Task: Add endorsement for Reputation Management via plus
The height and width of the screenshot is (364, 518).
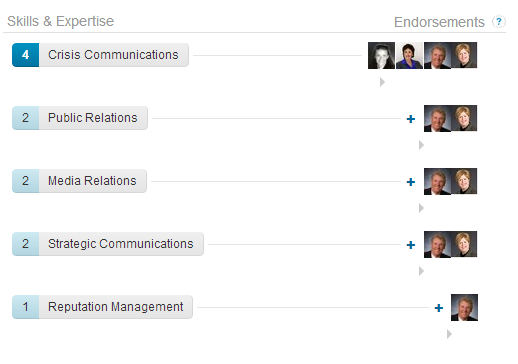Action: (439, 308)
